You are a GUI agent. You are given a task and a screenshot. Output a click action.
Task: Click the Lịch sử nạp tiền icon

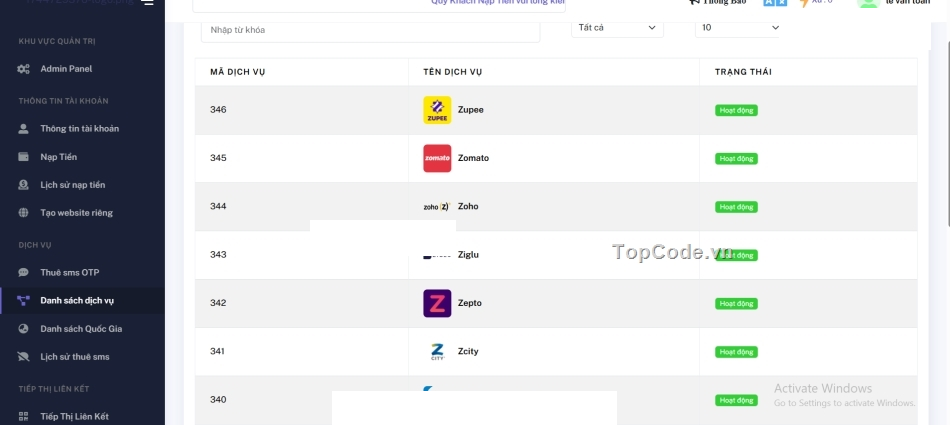point(24,185)
